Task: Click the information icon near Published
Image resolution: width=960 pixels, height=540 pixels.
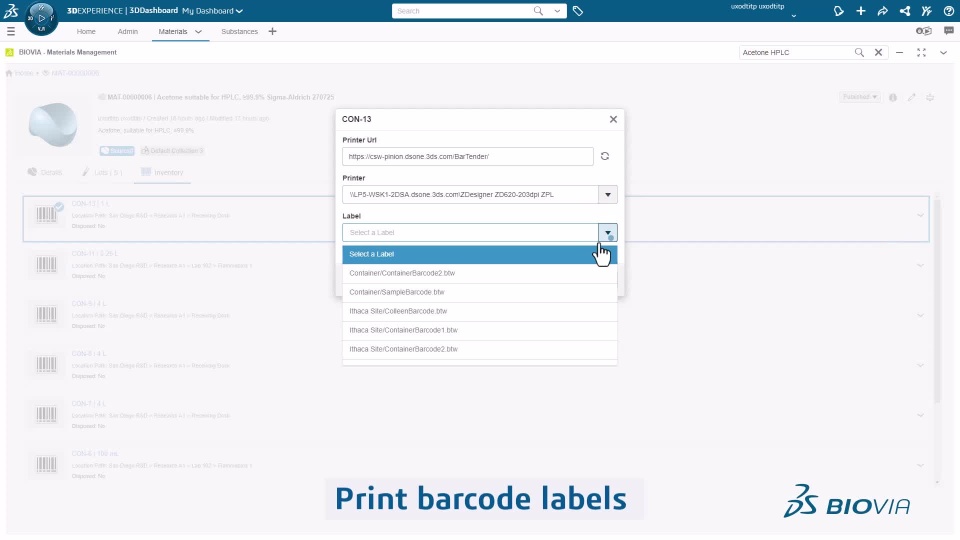Action: pyautogui.click(x=893, y=97)
